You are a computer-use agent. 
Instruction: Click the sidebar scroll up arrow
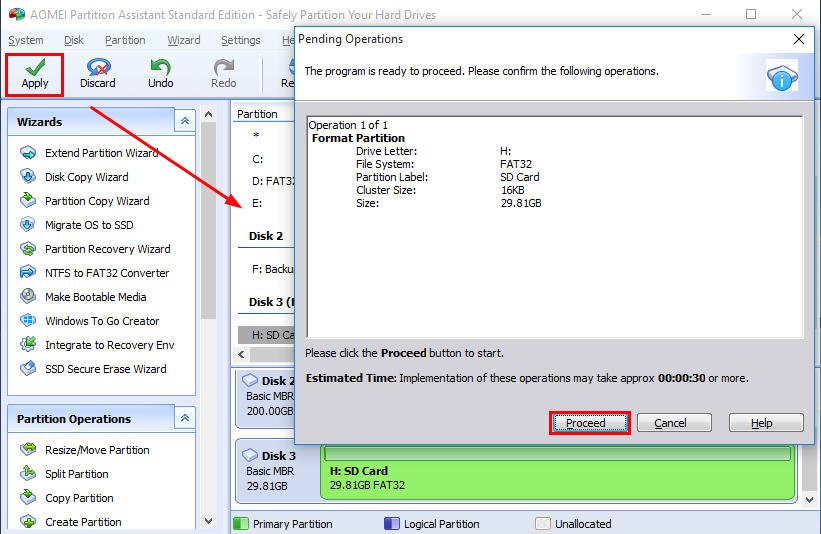(208, 114)
